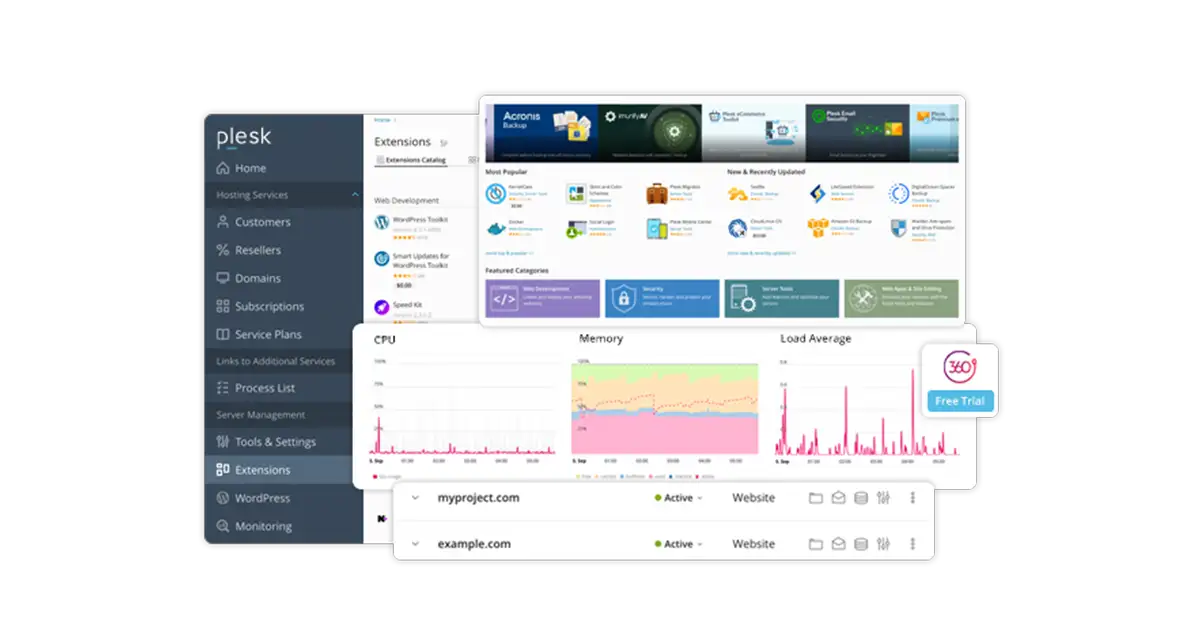Select Extensions in the sidebar menu
Viewport: 1200px width, 628px height.
point(262,470)
